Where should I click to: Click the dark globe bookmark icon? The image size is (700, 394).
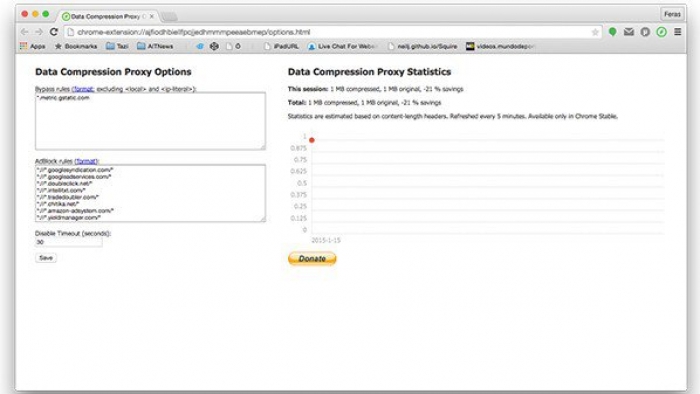coord(214,46)
